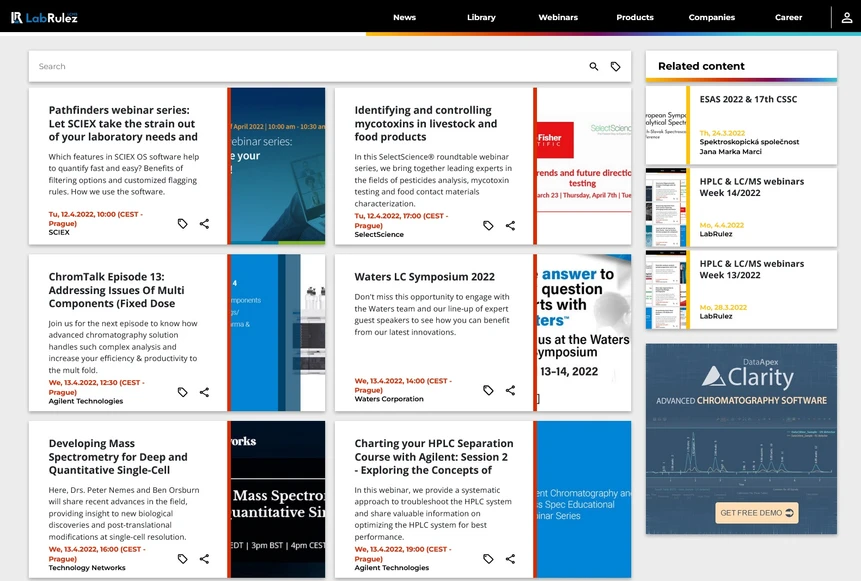Open the Career page
The width and height of the screenshot is (861, 581).
[789, 18]
